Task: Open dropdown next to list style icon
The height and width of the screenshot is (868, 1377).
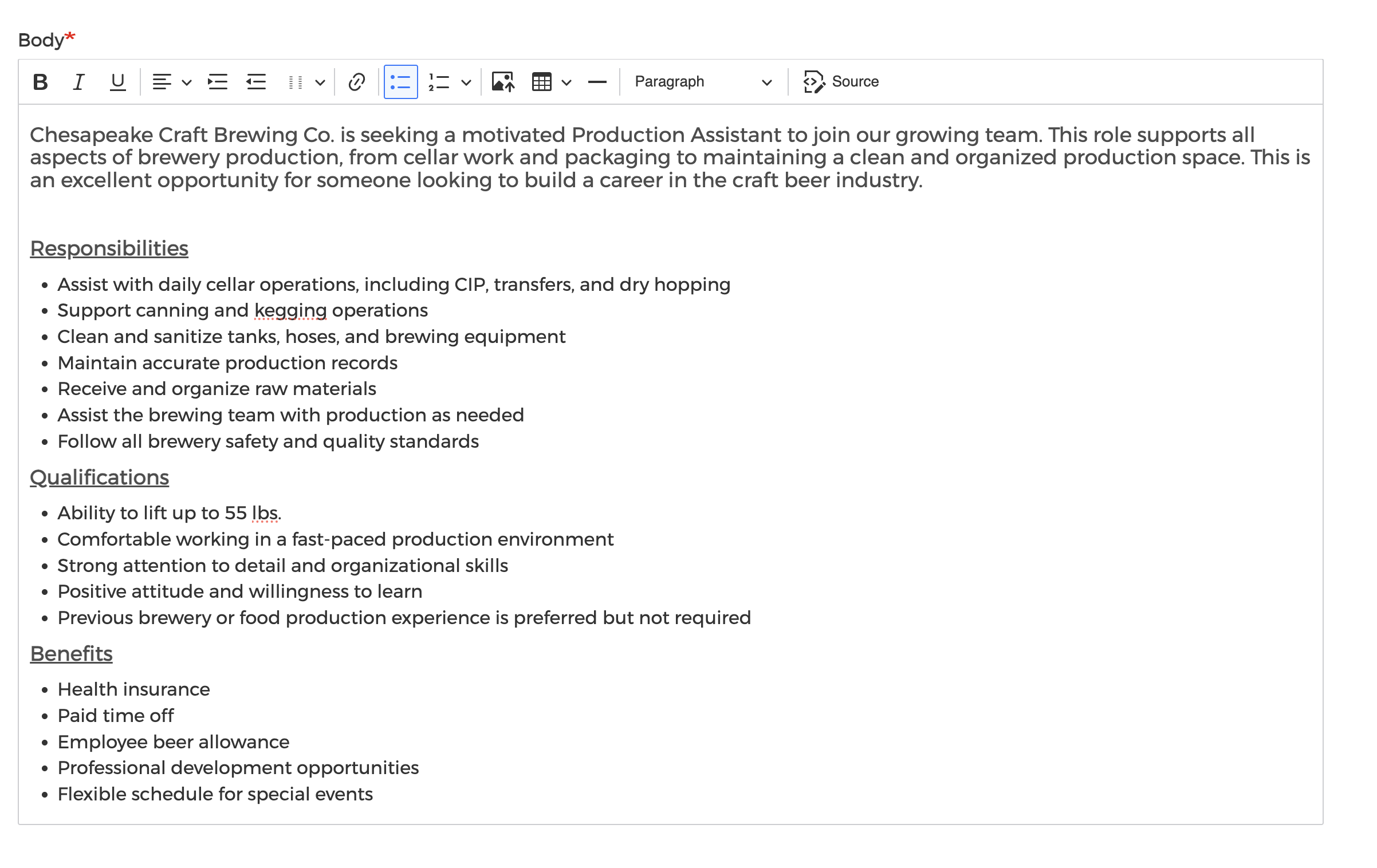Action: (320, 82)
